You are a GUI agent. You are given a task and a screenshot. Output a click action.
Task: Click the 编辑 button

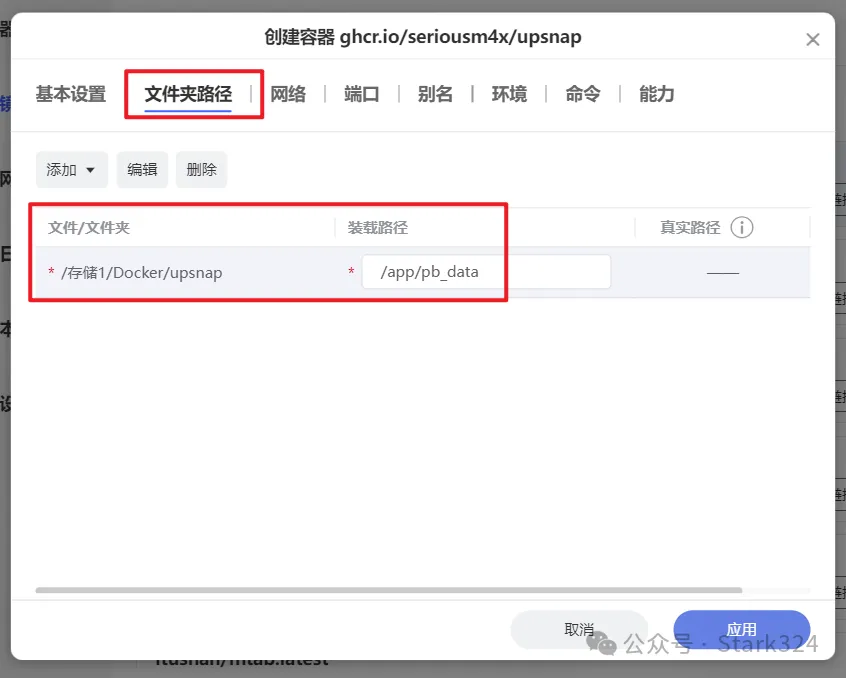click(x=142, y=170)
